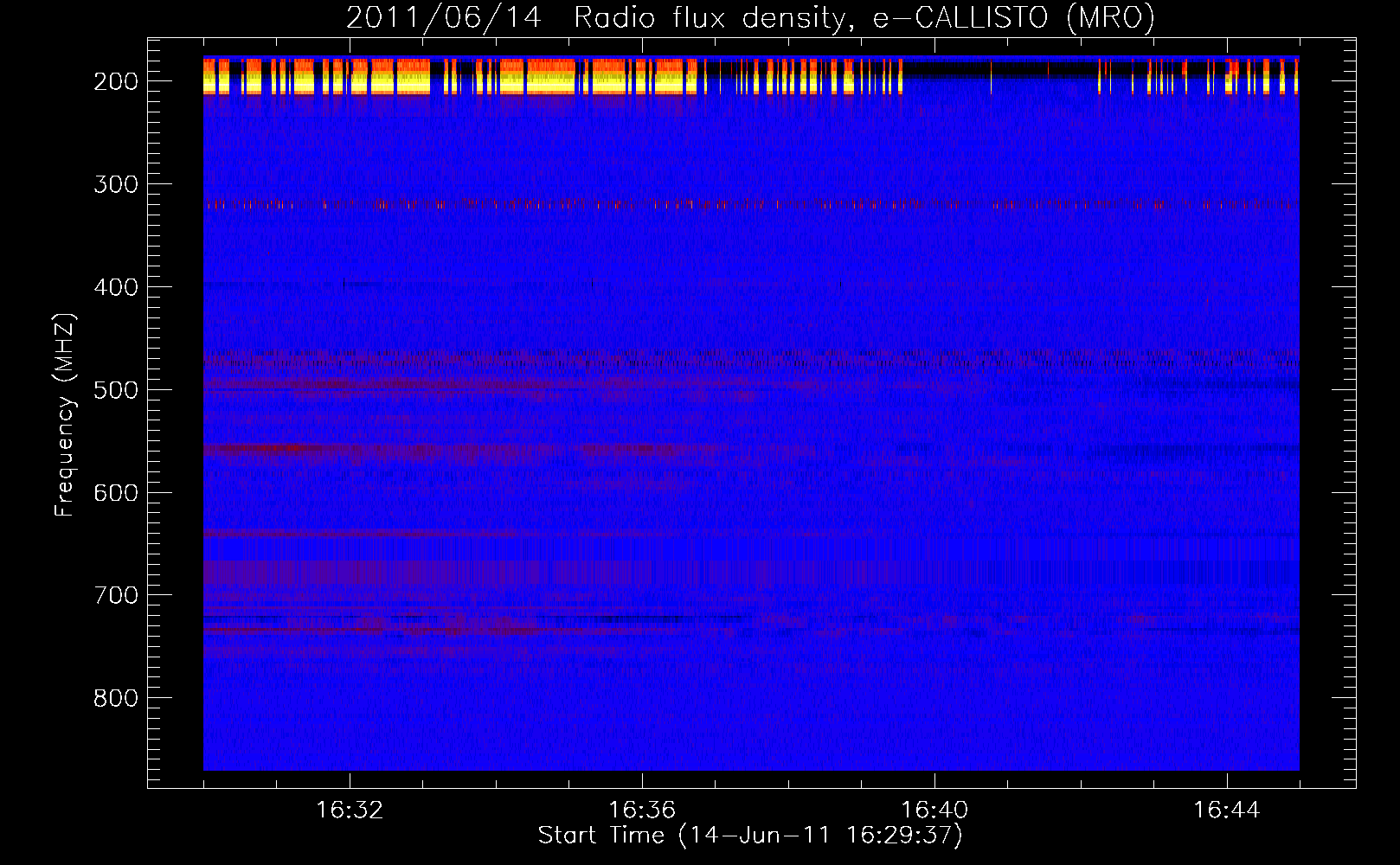Click the 16:32 time tick label

pyautogui.click(x=350, y=811)
